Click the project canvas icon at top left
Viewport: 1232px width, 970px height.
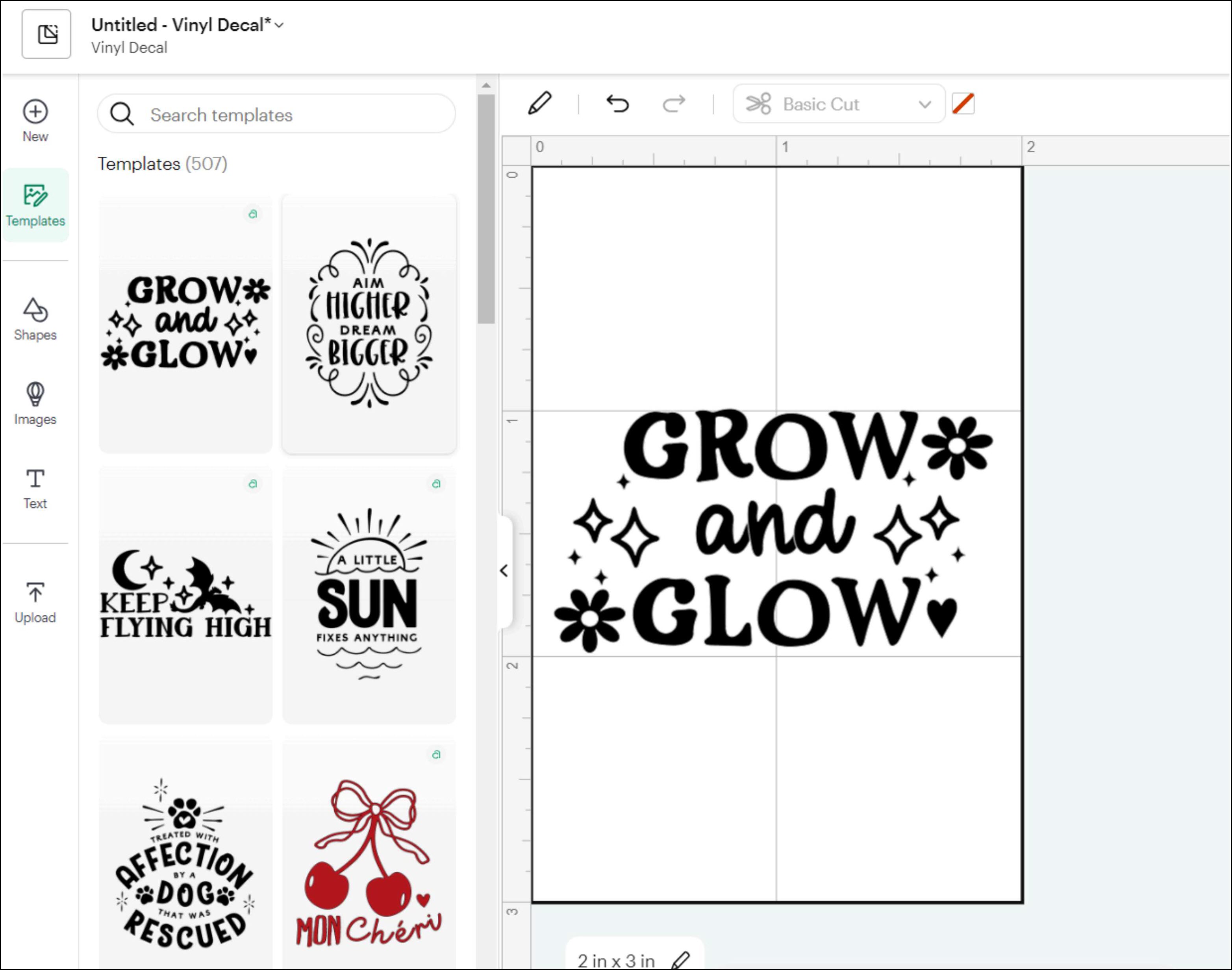(46, 34)
